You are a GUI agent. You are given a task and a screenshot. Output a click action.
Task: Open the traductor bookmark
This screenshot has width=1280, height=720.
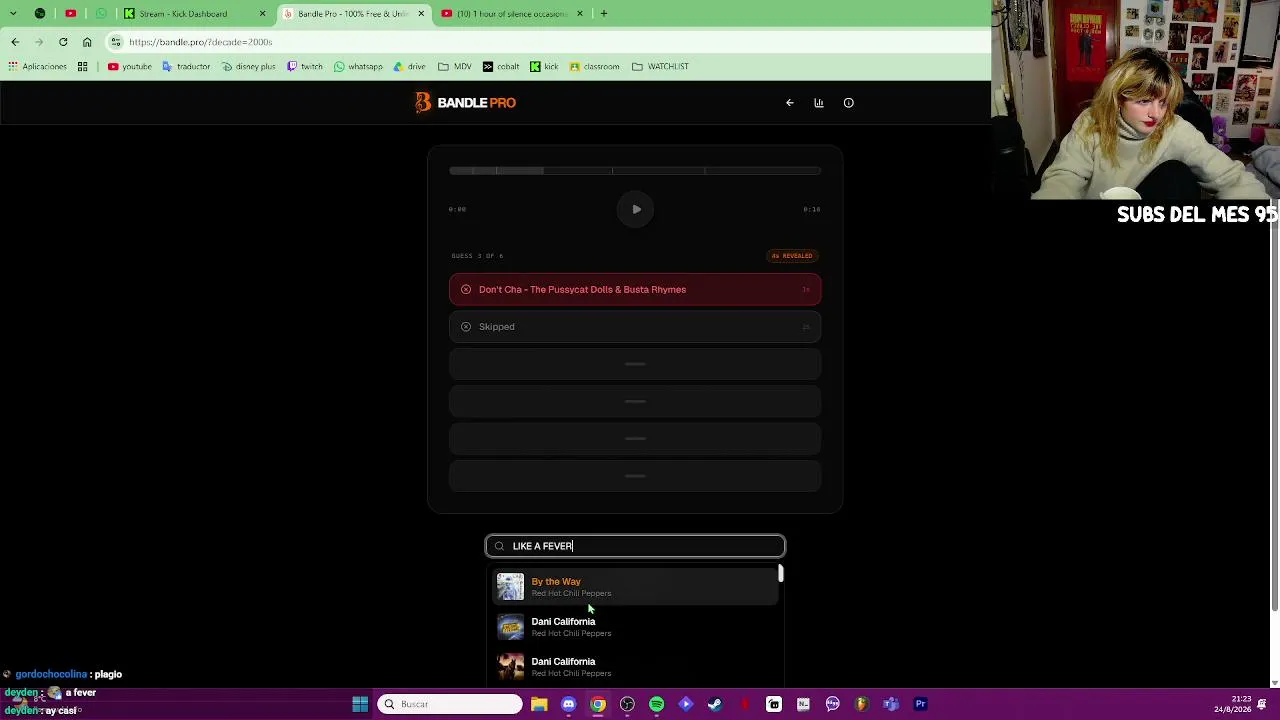[186, 67]
